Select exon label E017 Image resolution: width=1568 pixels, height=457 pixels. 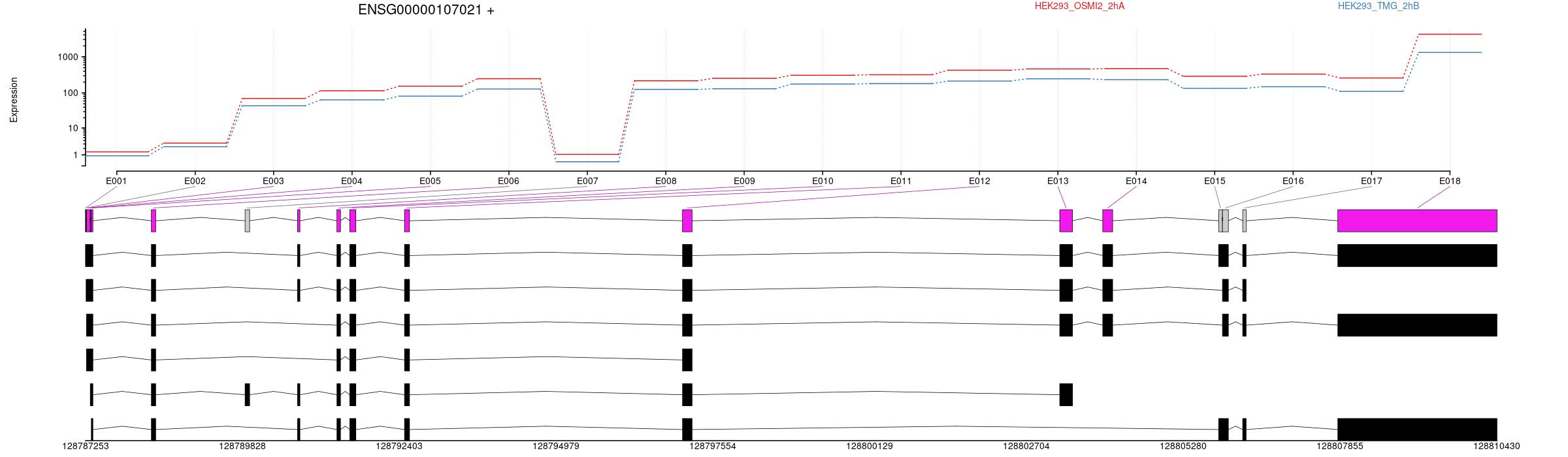click(1371, 181)
